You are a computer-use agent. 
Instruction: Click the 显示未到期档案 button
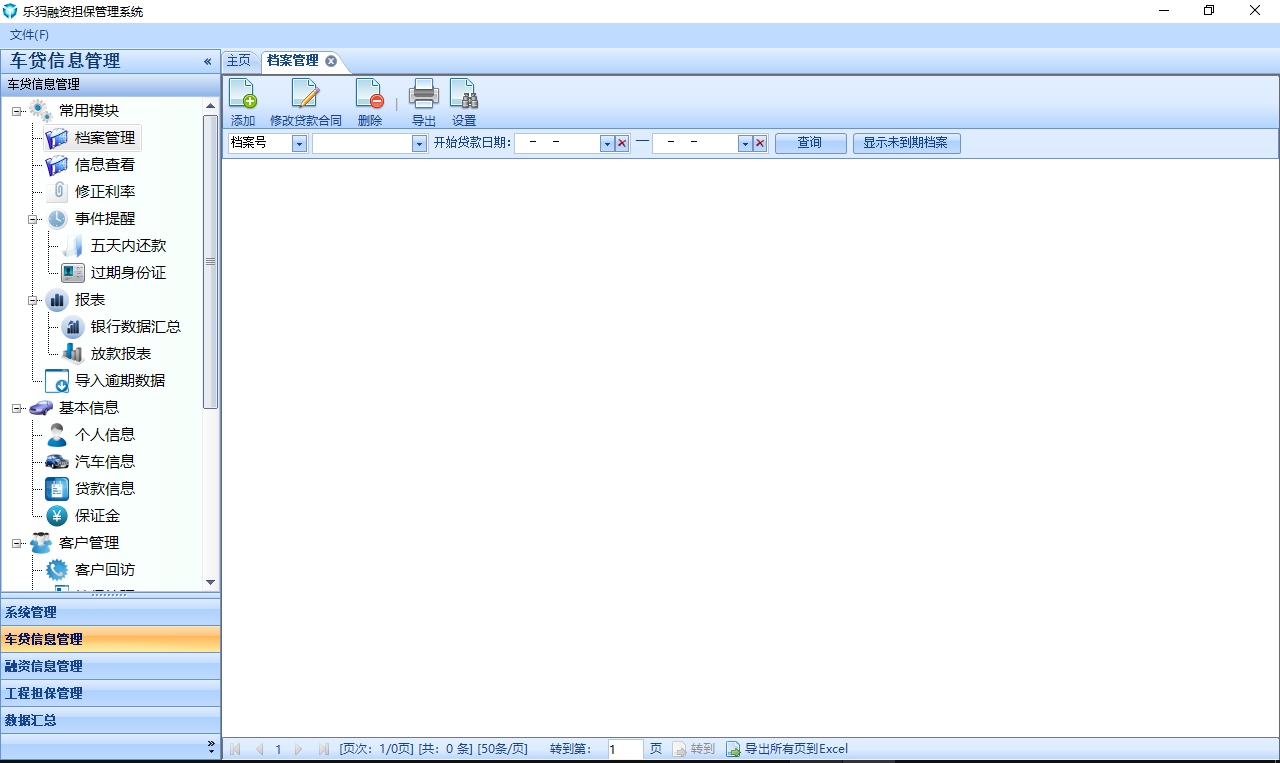[906, 143]
